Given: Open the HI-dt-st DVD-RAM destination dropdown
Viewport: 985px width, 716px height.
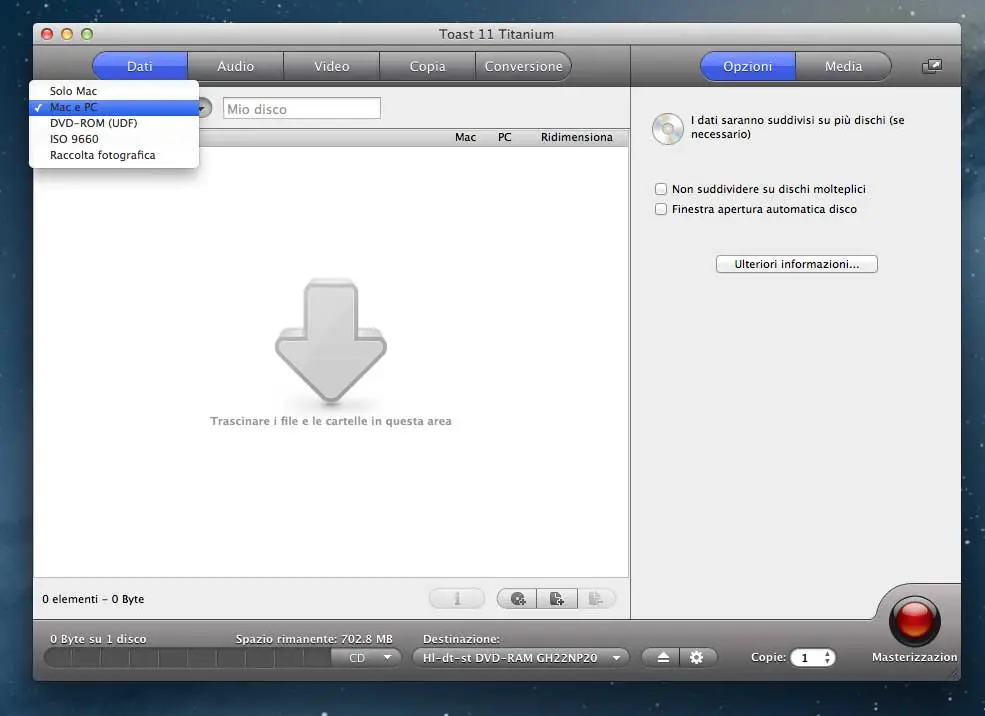Looking at the screenshot, I should coord(519,657).
